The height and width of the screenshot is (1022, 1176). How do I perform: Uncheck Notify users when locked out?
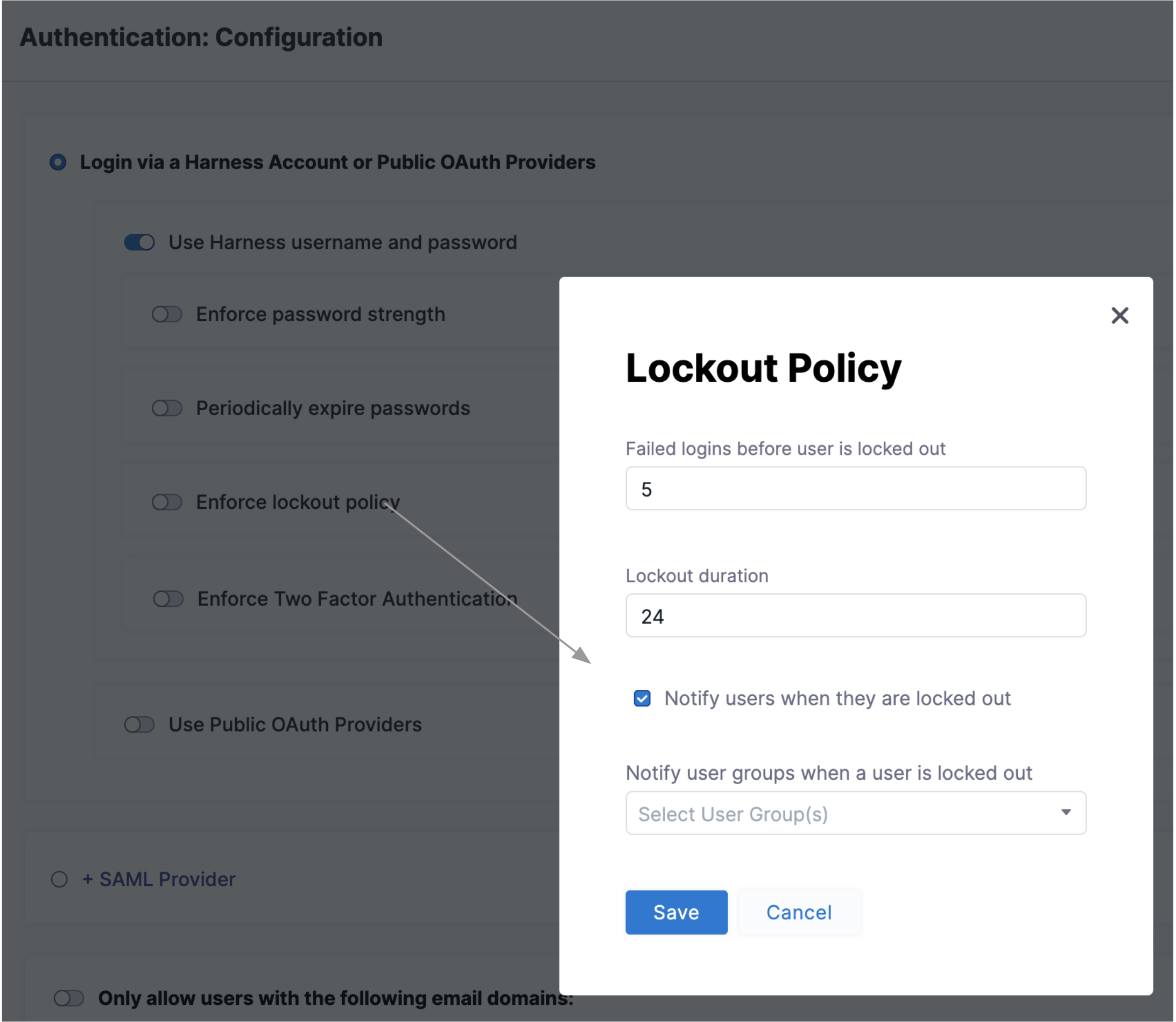pos(642,698)
